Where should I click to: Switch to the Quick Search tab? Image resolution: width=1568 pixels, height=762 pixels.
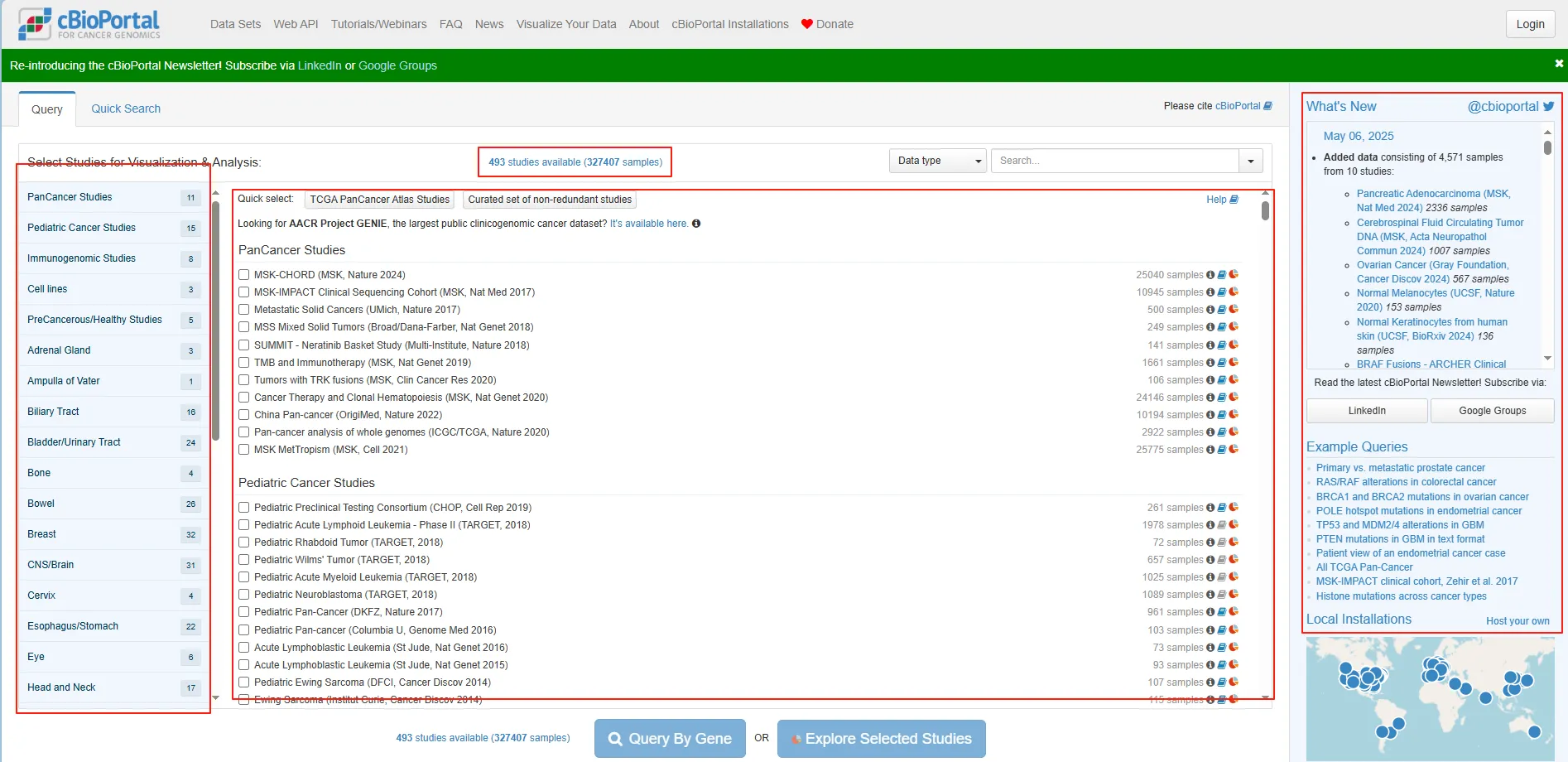(x=126, y=109)
